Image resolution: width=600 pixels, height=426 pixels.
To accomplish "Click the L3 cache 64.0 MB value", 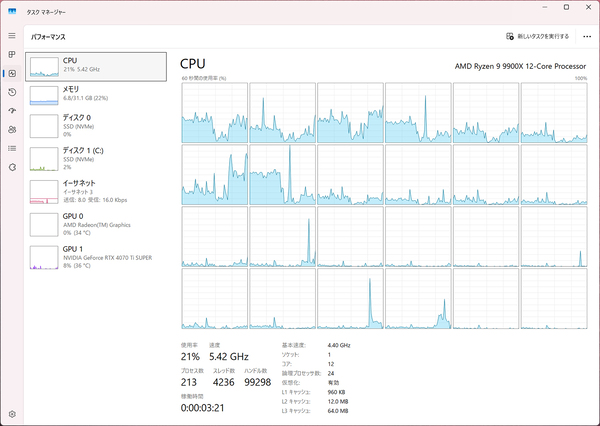I will pyautogui.click(x=338, y=411).
